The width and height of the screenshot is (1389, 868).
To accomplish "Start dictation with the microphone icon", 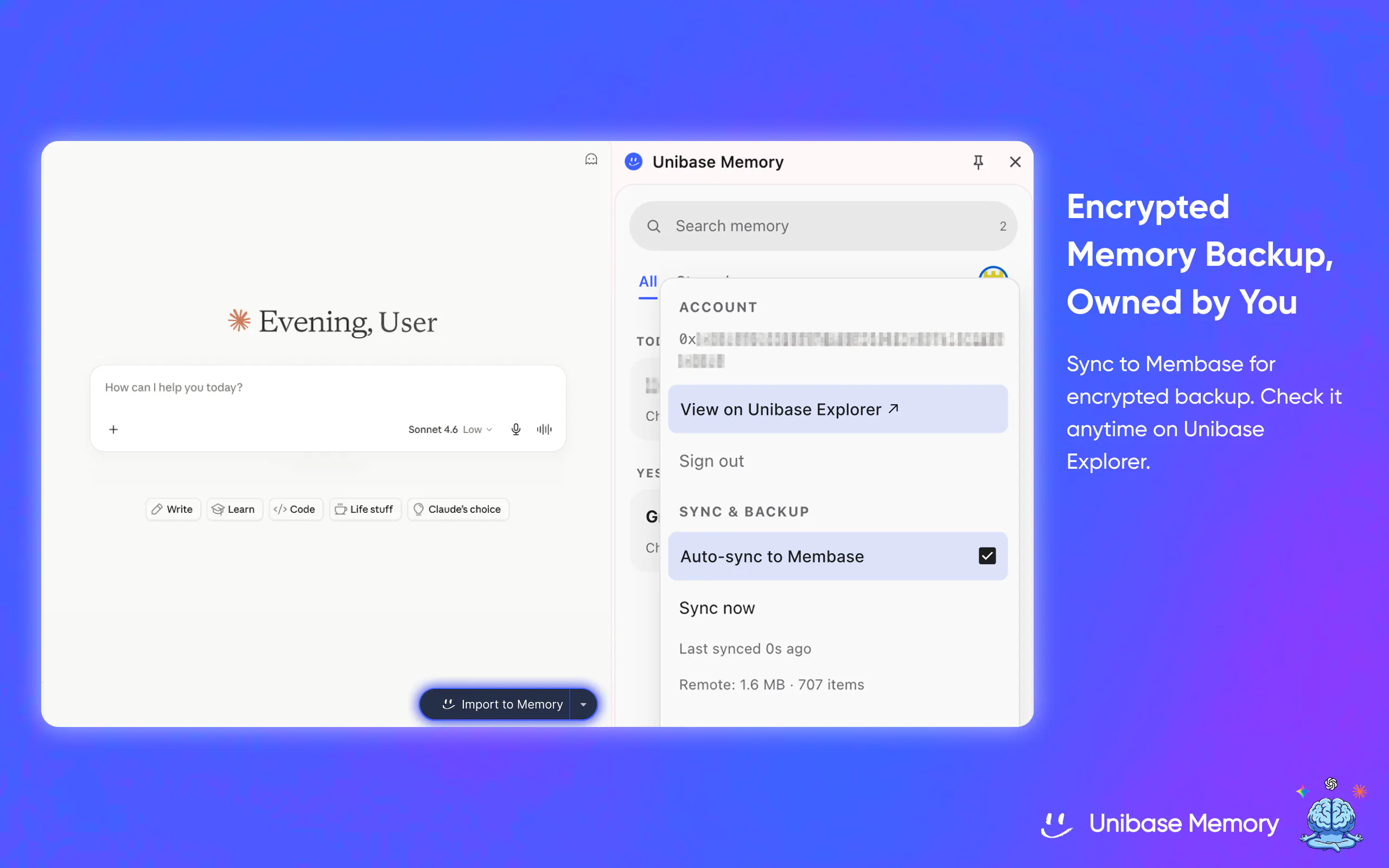I will (x=516, y=430).
